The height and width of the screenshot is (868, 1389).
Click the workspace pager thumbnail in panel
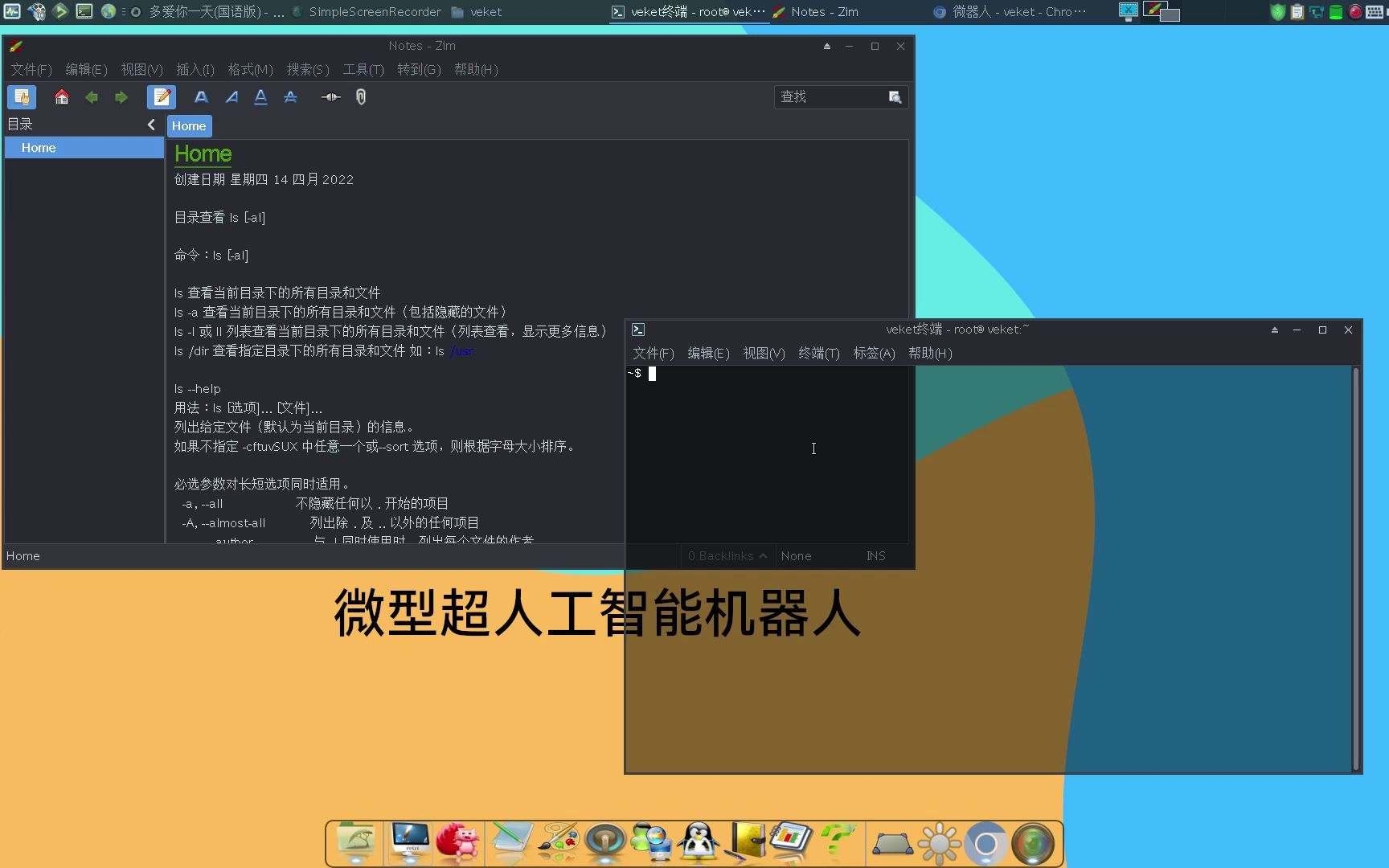point(1162,11)
